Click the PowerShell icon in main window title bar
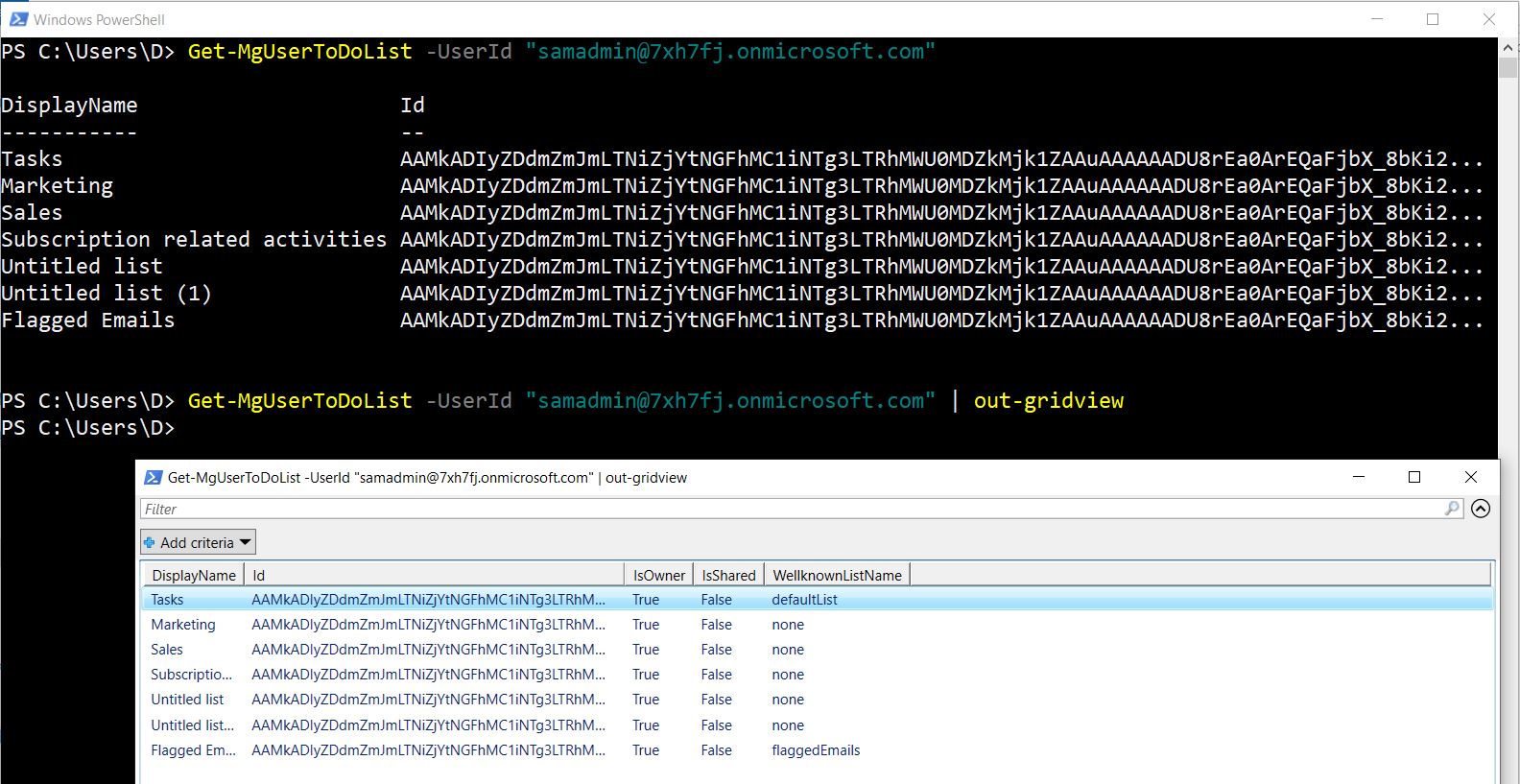The width and height of the screenshot is (1520, 784). [18, 18]
